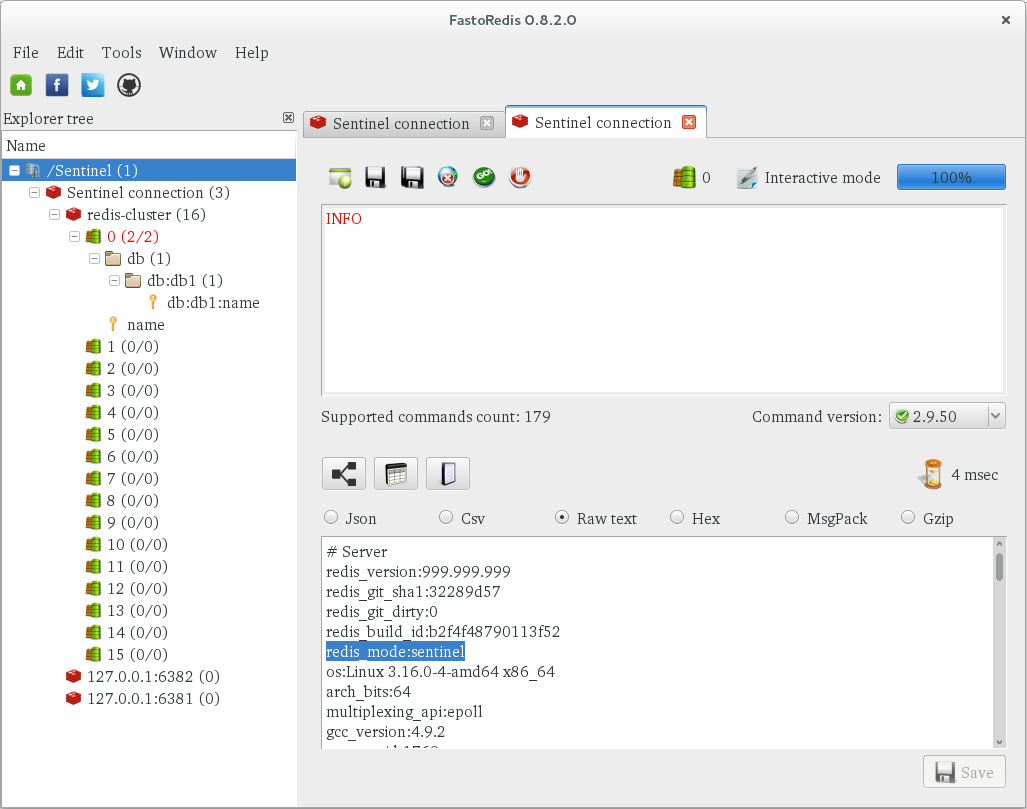Switch output to text view icon
The width and height of the screenshot is (1027, 809).
click(448, 474)
